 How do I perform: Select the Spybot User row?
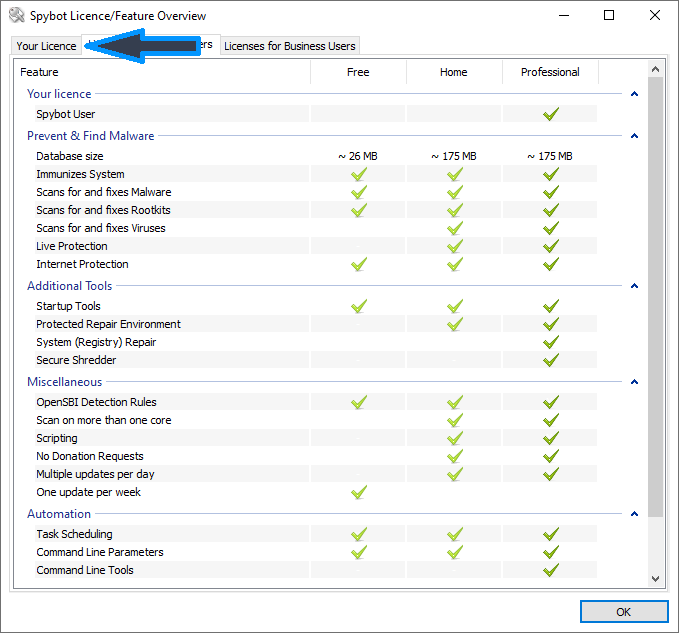tap(316, 114)
